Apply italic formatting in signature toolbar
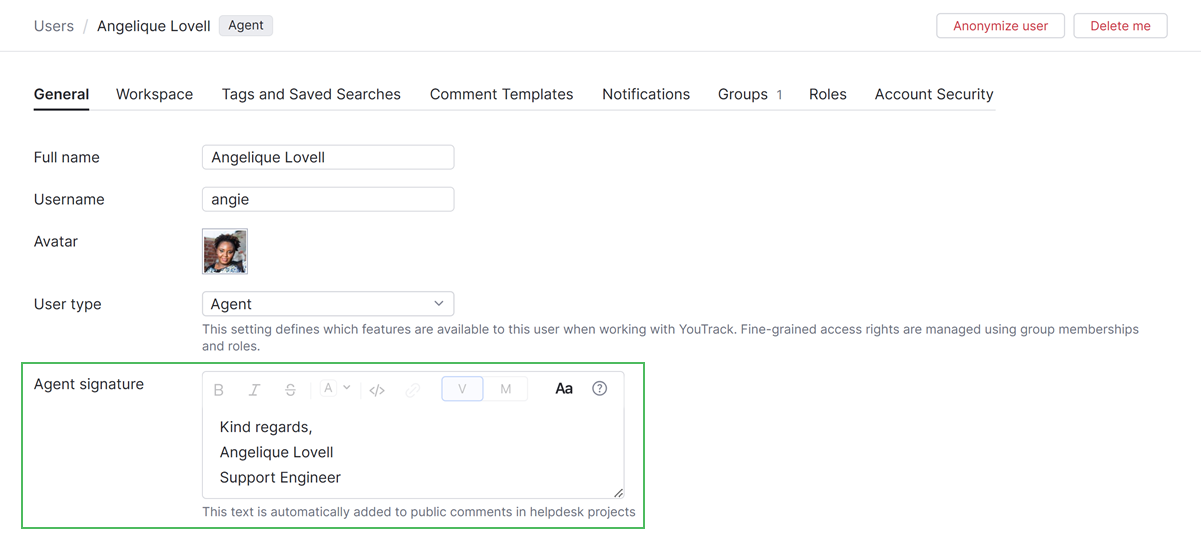1201x549 pixels. tap(254, 390)
